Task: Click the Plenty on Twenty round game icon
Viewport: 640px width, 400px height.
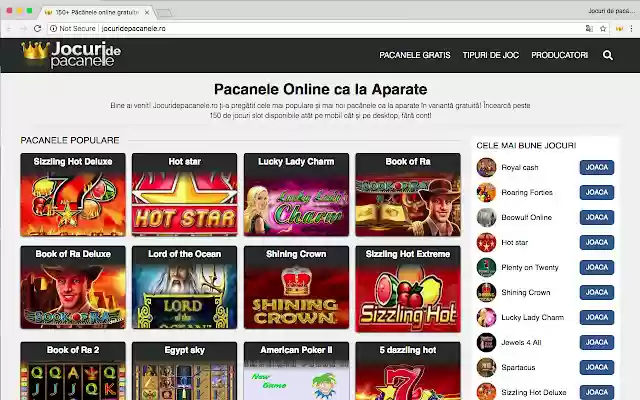Action: pos(486,267)
